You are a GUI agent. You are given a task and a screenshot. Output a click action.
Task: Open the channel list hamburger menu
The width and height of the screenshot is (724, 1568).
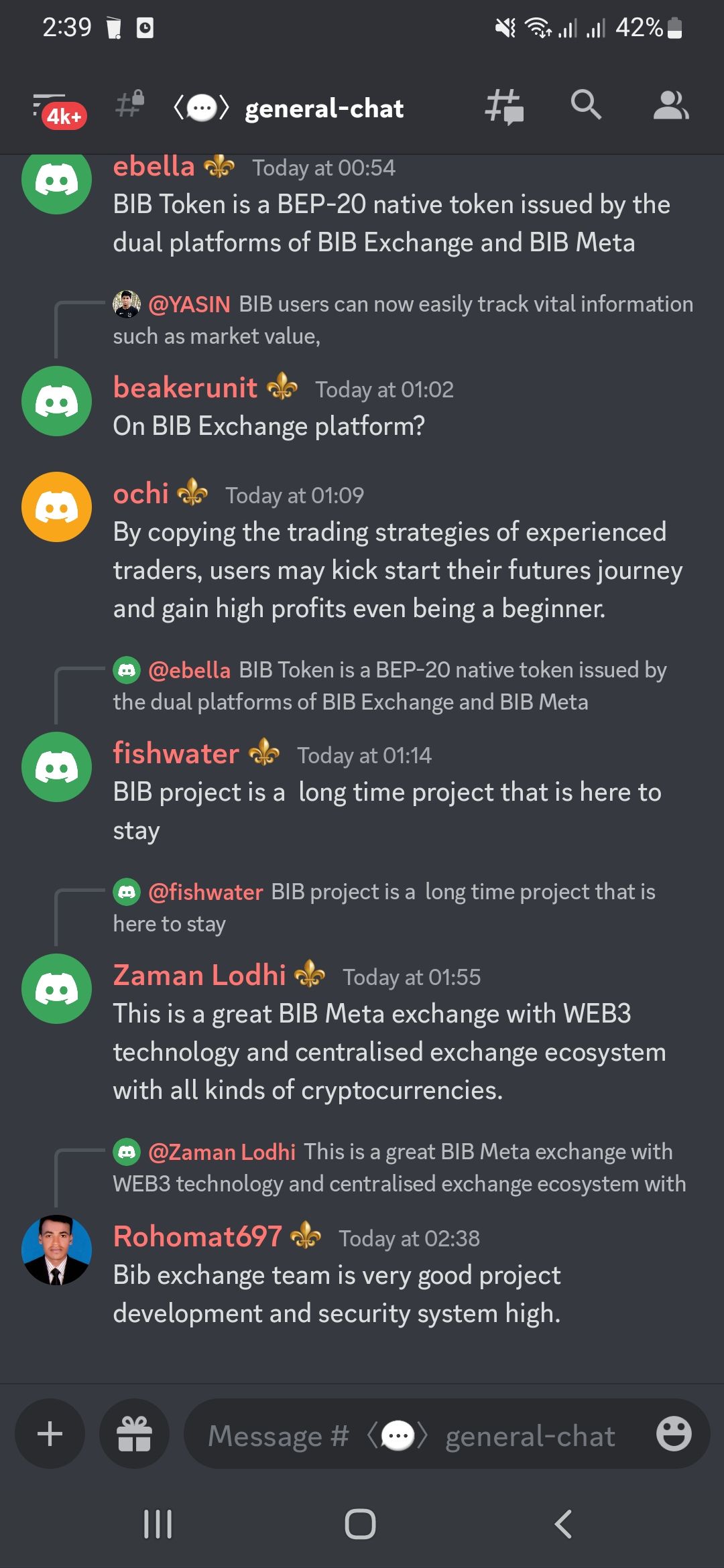click(x=59, y=109)
